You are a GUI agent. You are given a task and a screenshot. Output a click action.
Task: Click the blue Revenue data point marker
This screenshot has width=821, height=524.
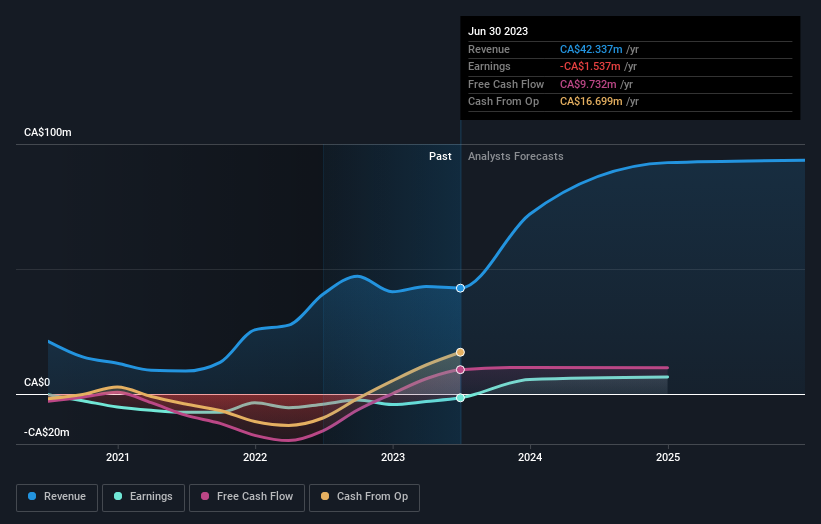tap(460, 288)
